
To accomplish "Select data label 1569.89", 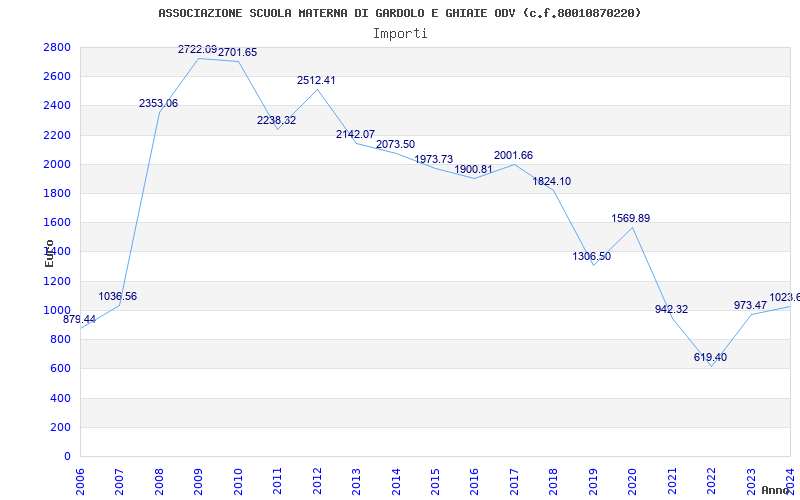I will click(x=631, y=218).
